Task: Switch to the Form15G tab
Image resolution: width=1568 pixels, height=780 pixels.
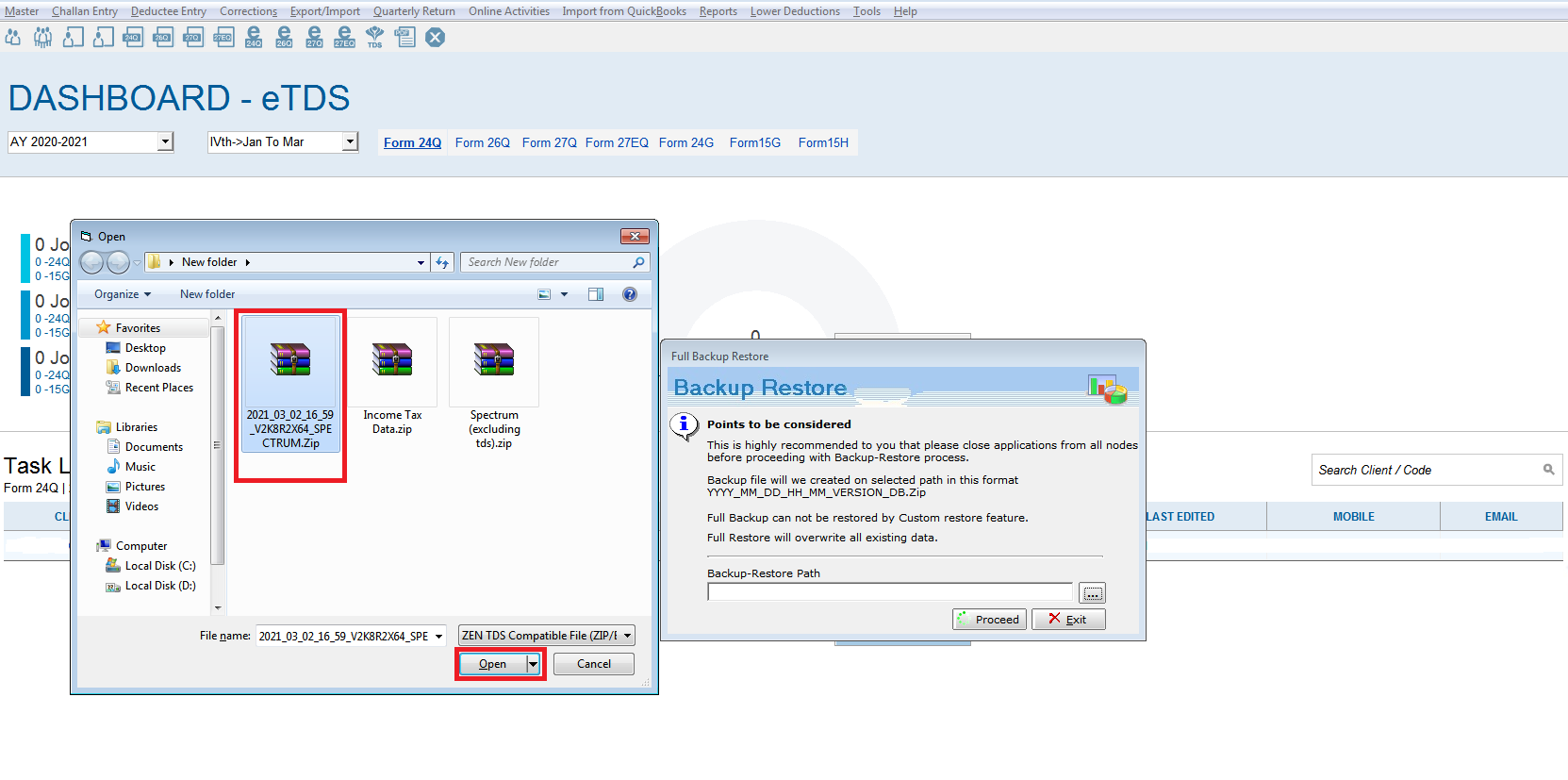Action: [x=754, y=142]
